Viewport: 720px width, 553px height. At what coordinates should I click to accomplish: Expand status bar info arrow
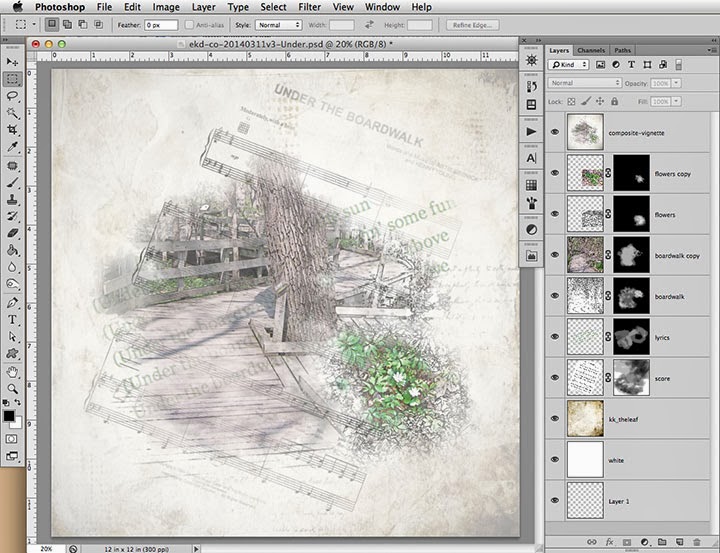point(197,549)
